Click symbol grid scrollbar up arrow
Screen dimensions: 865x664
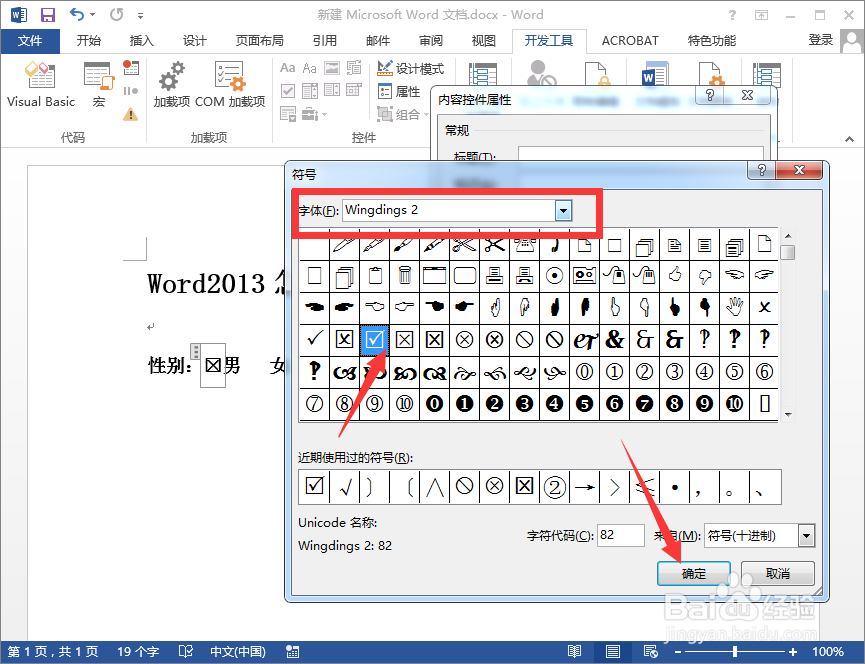(788, 236)
